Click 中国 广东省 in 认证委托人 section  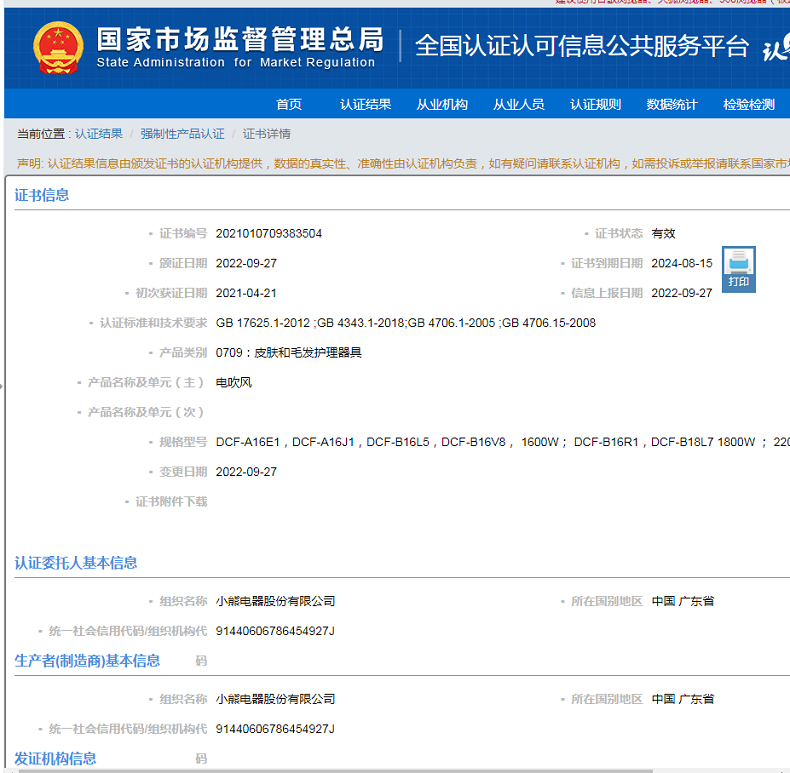coord(683,601)
